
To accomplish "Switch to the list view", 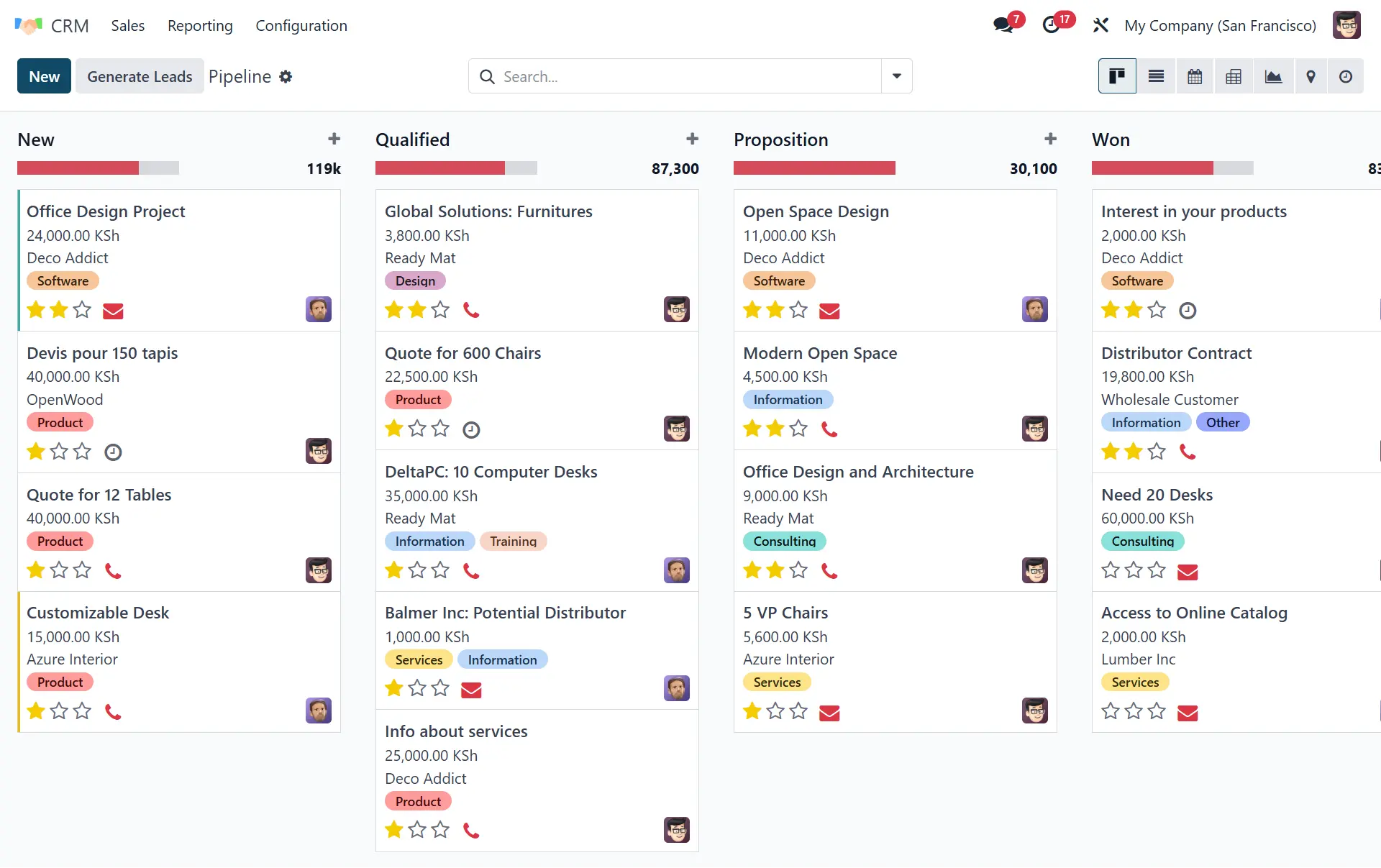I will coord(1156,76).
